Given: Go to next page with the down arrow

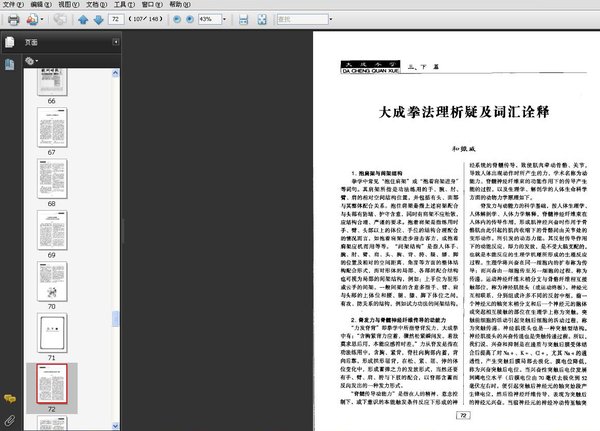Looking at the screenshot, I should pyautogui.click(x=99, y=20).
